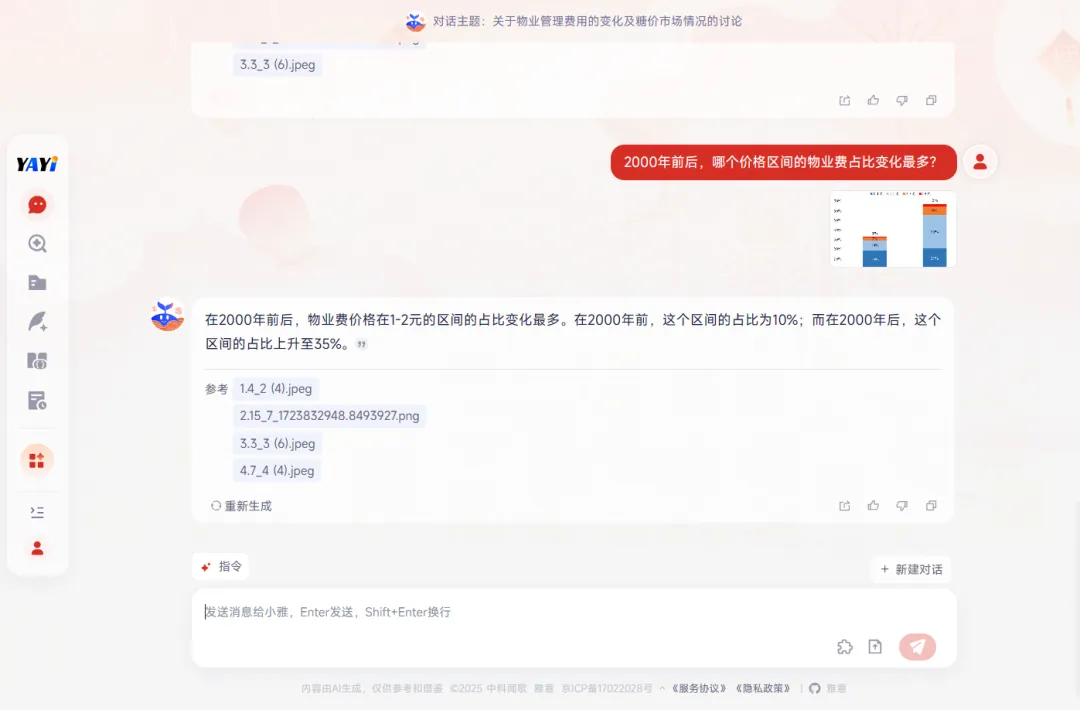Open the task list icon in the sidebar
The image size is (1080, 710).
(x=37, y=511)
